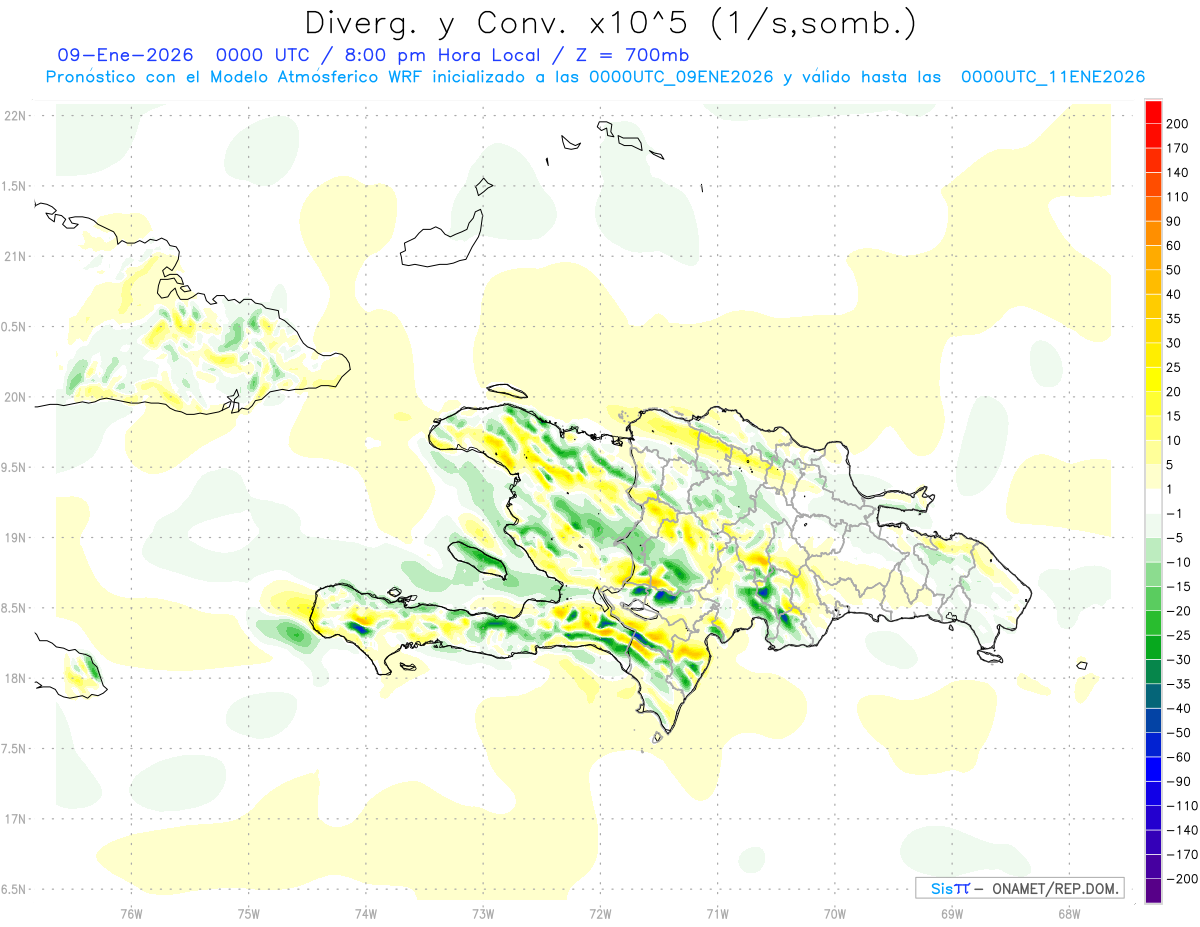Click the positive '25' color scale value
The width and height of the screenshot is (1200, 927).
pyautogui.click(x=1173, y=367)
